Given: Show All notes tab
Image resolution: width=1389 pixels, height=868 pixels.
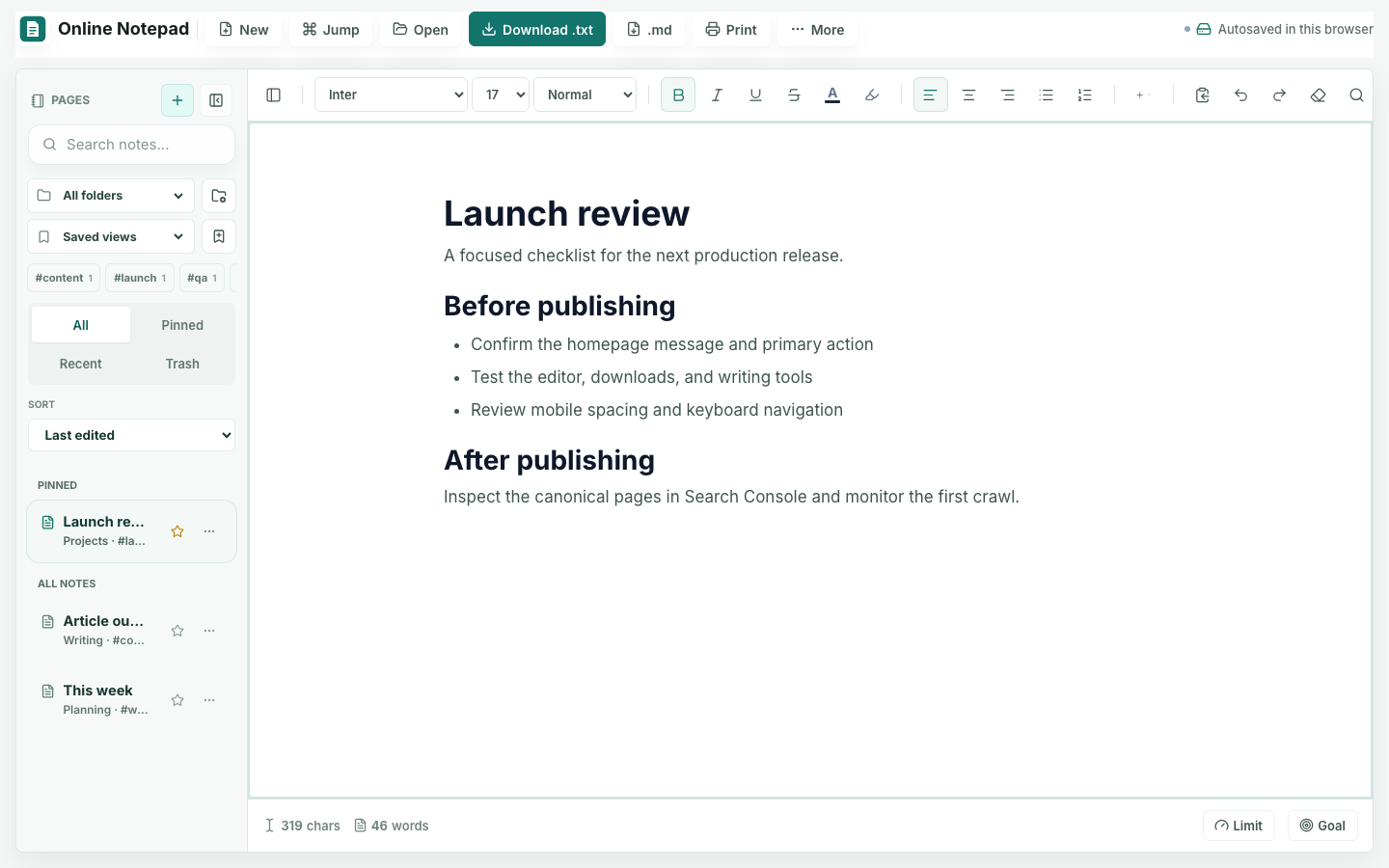Looking at the screenshot, I should [81, 325].
